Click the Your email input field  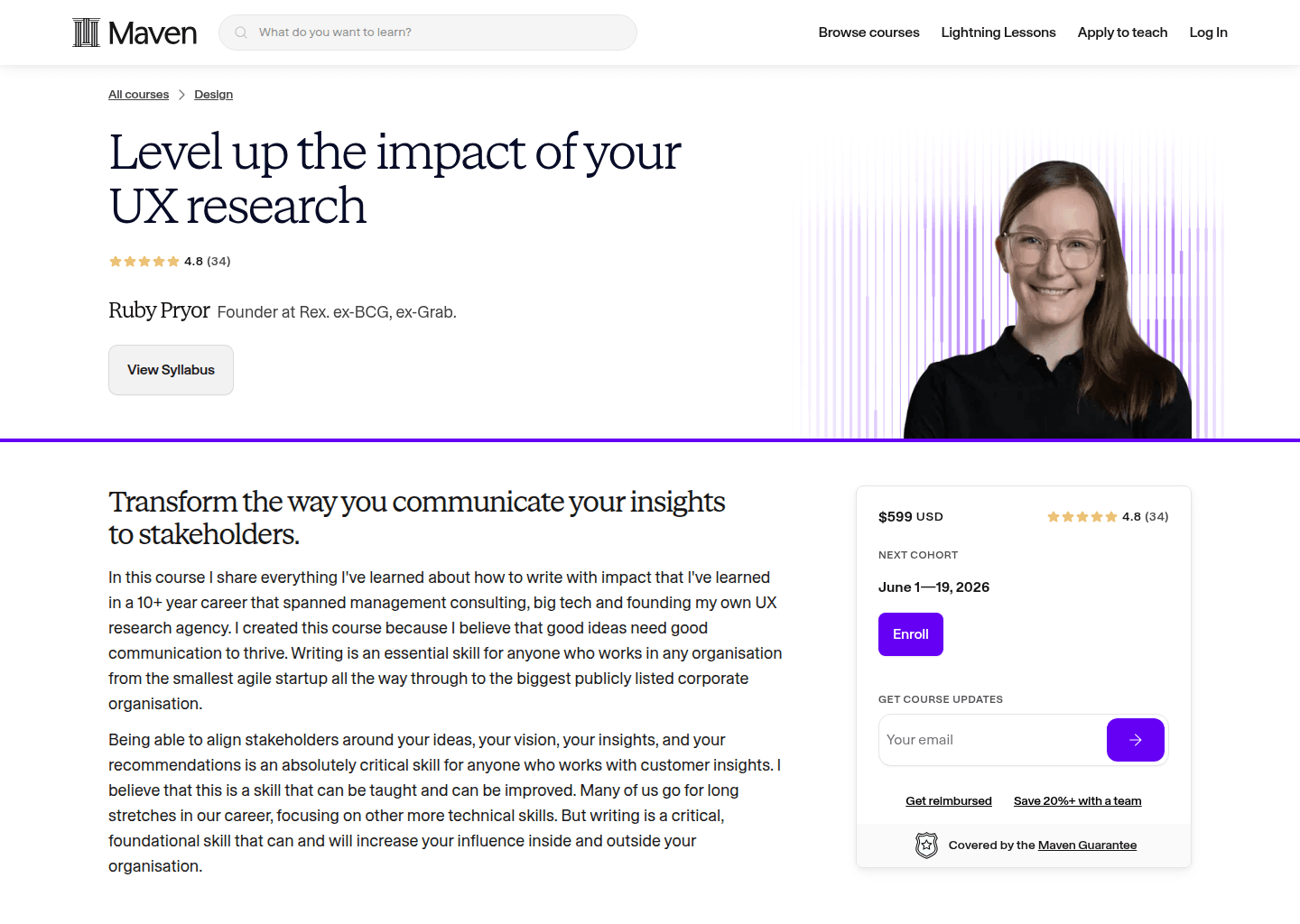[984, 739]
